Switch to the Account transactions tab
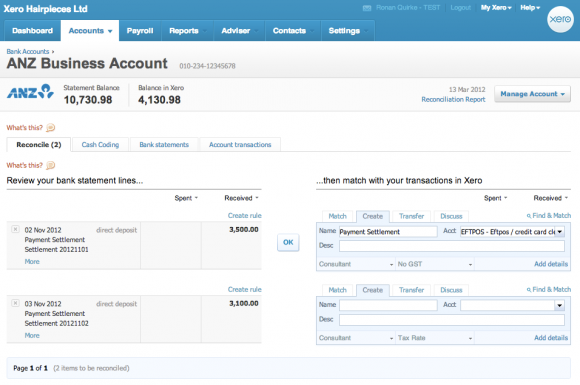This screenshot has width=580, height=385. (240, 145)
